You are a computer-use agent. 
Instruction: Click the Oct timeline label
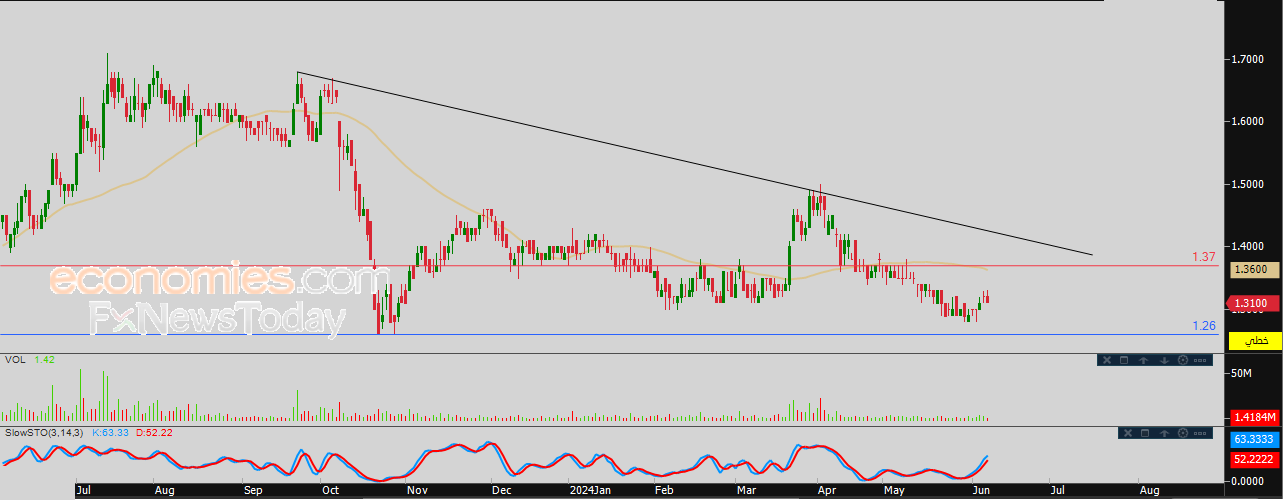330,491
